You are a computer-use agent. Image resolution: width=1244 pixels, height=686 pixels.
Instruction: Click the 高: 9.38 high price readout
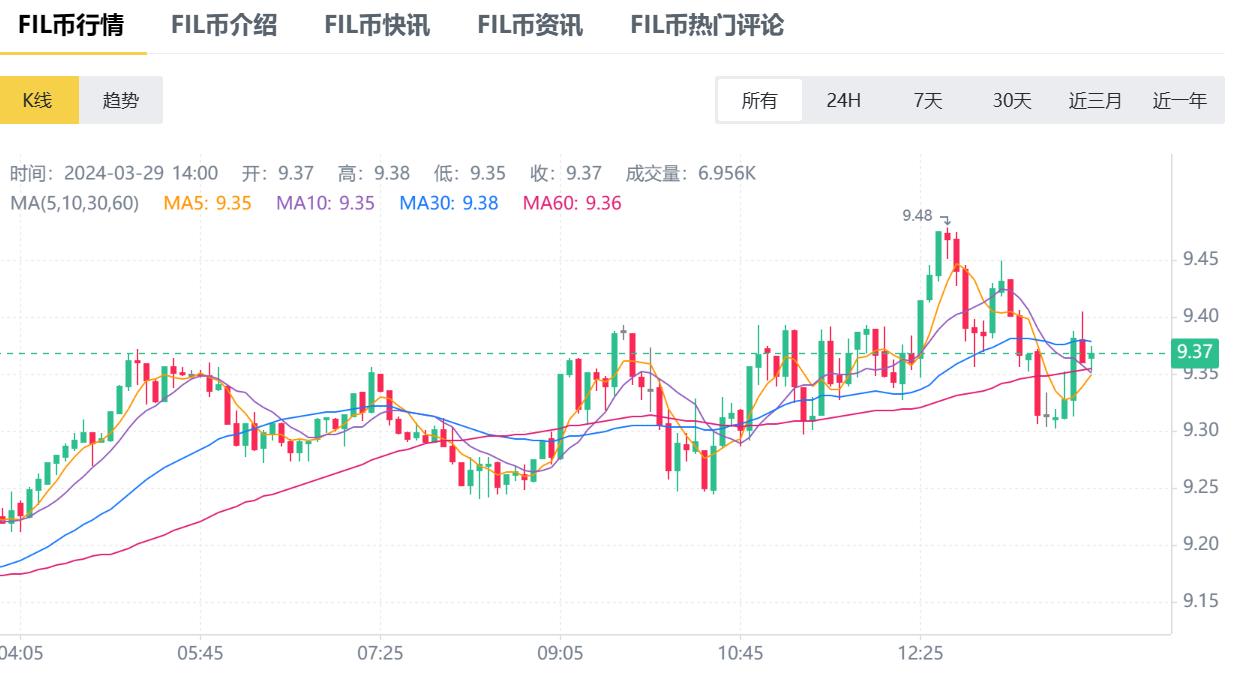[374, 173]
